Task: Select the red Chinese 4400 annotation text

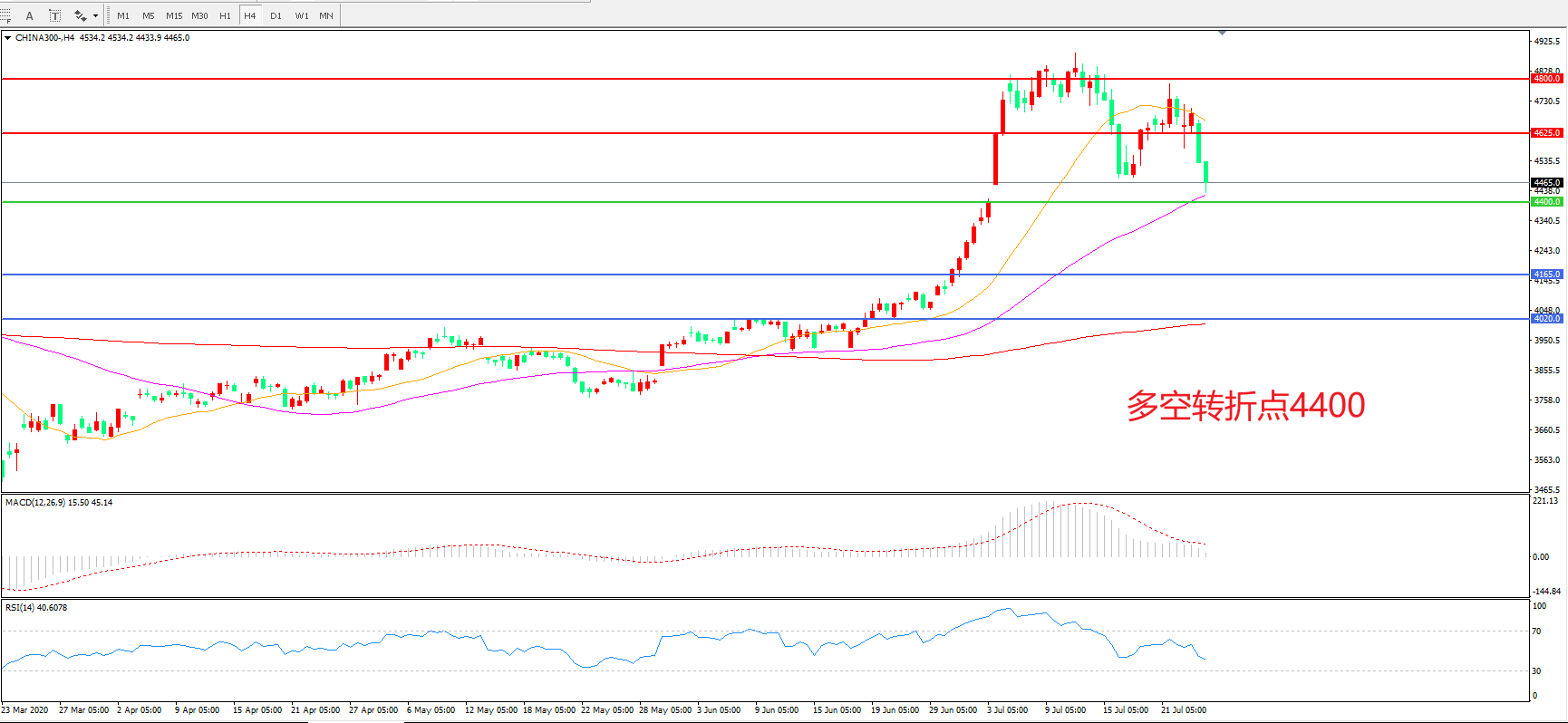Action: click(1245, 406)
